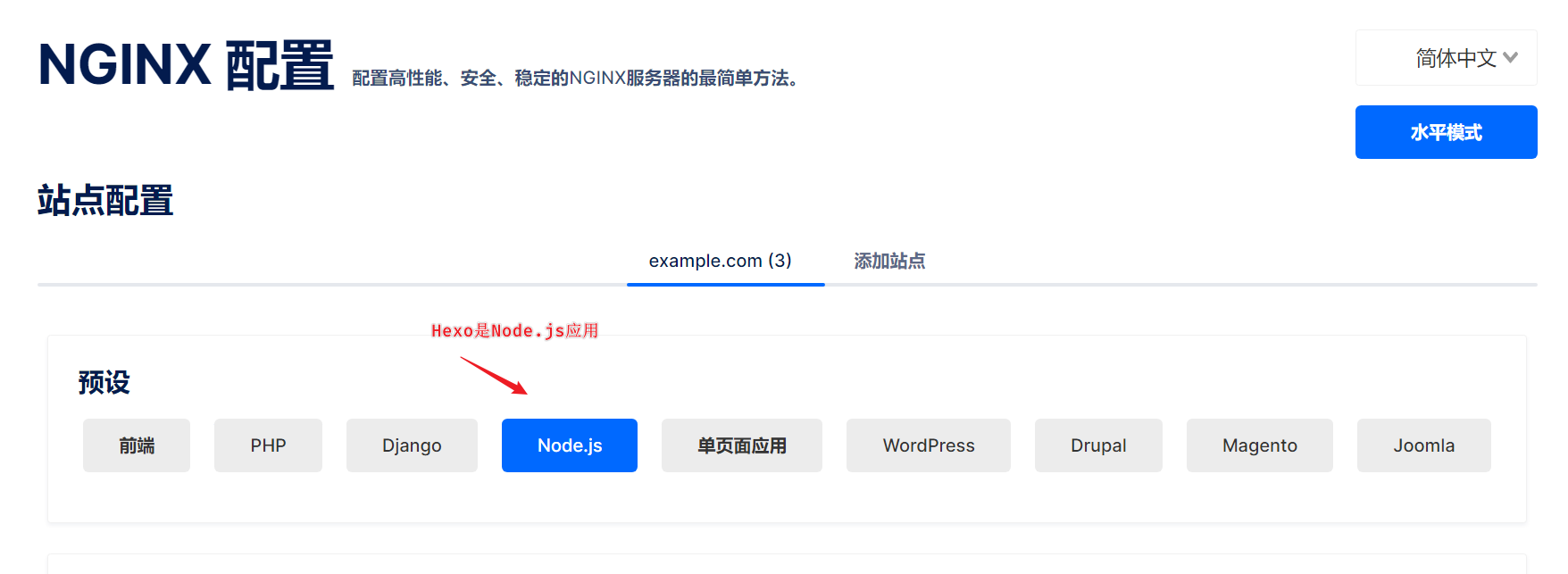The width and height of the screenshot is (1568, 574).
Task: Select the WordPress preset
Action: coord(929,445)
